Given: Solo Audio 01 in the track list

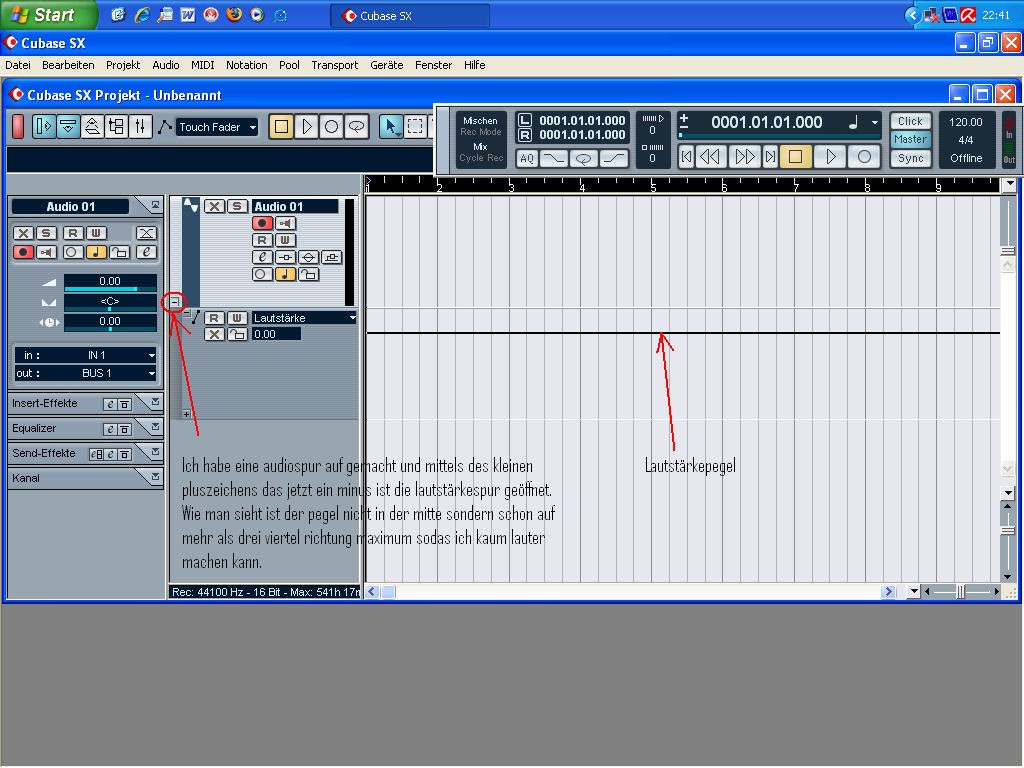Looking at the screenshot, I should tap(237, 206).
